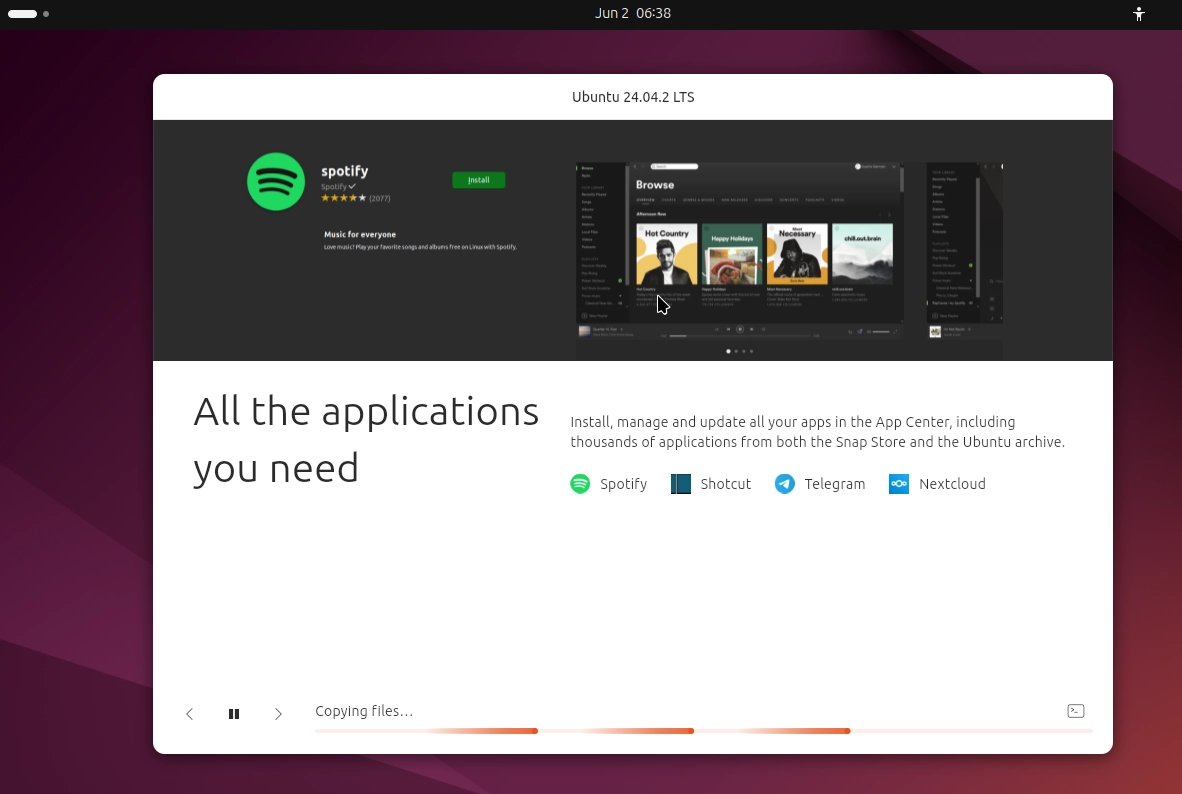Click the chill.out.brain album cover
Viewport: 1182px width, 794px height.
click(x=862, y=254)
